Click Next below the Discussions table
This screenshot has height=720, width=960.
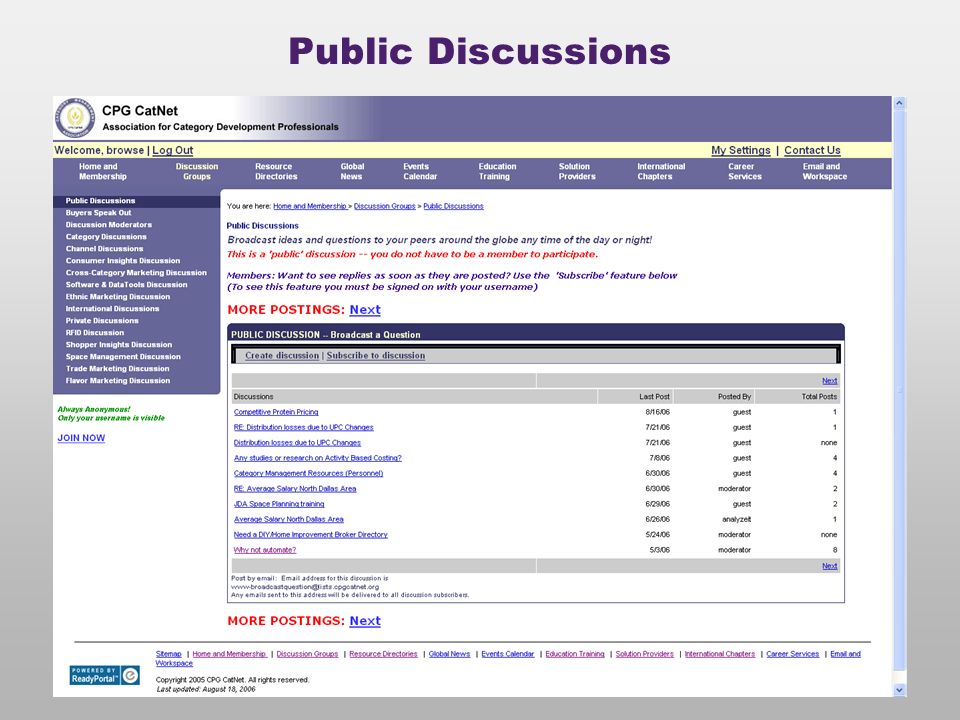tap(830, 566)
